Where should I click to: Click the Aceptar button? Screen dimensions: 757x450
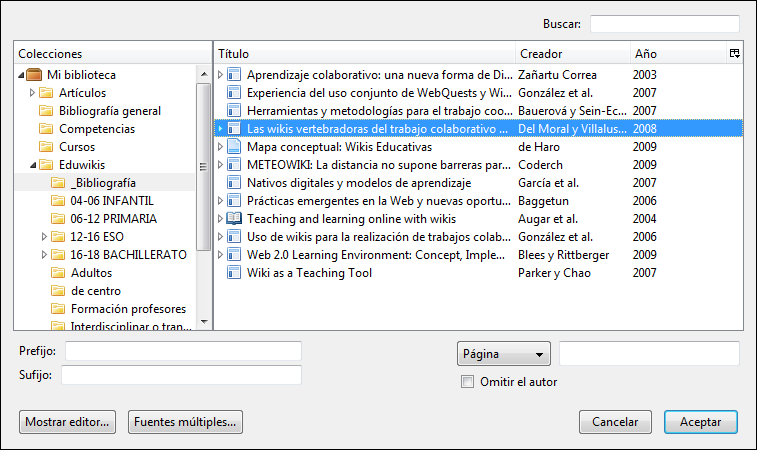click(x=701, y=422)
